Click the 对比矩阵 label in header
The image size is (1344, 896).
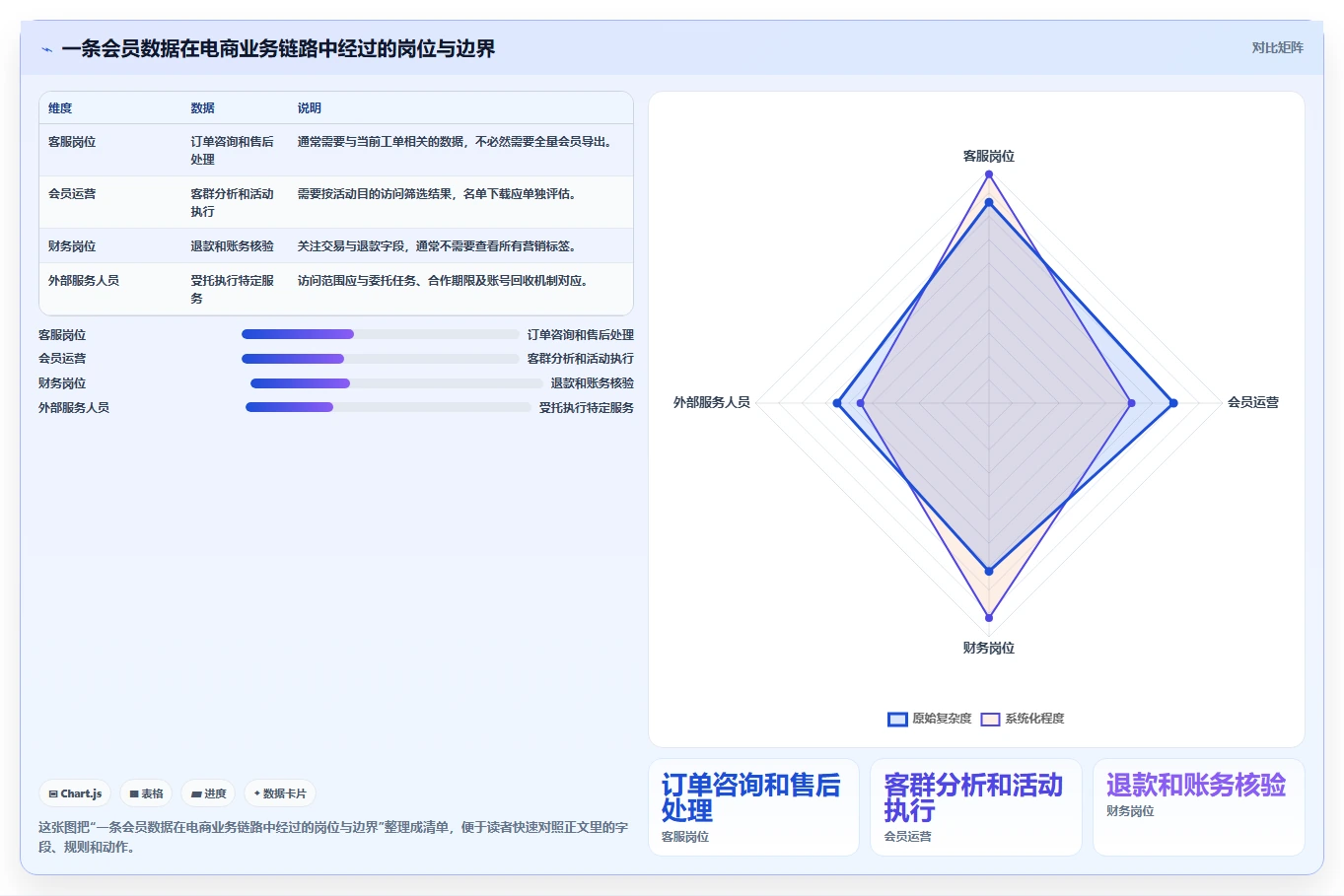click(1277, 47)
